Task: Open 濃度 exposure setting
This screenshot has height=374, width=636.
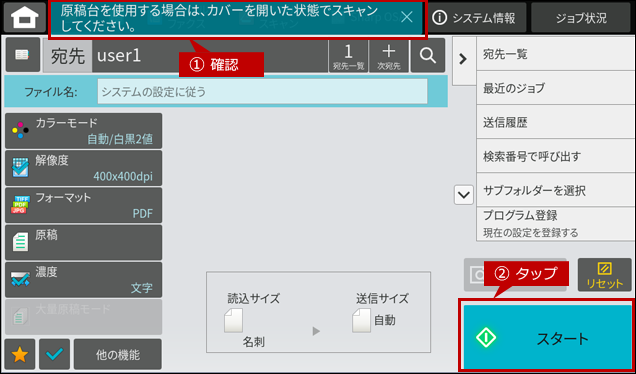Action: pyautogui.click(x=83, y=280)
